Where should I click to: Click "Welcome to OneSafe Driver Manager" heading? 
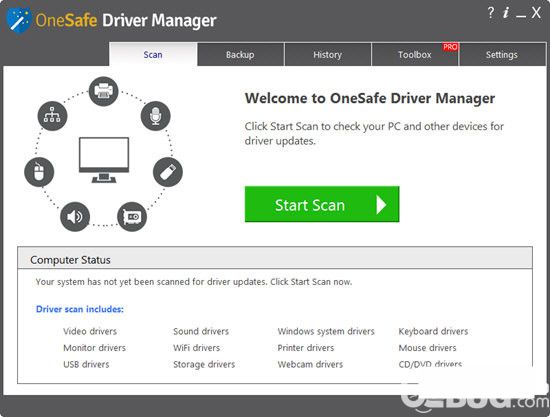[x=370, y=98]
